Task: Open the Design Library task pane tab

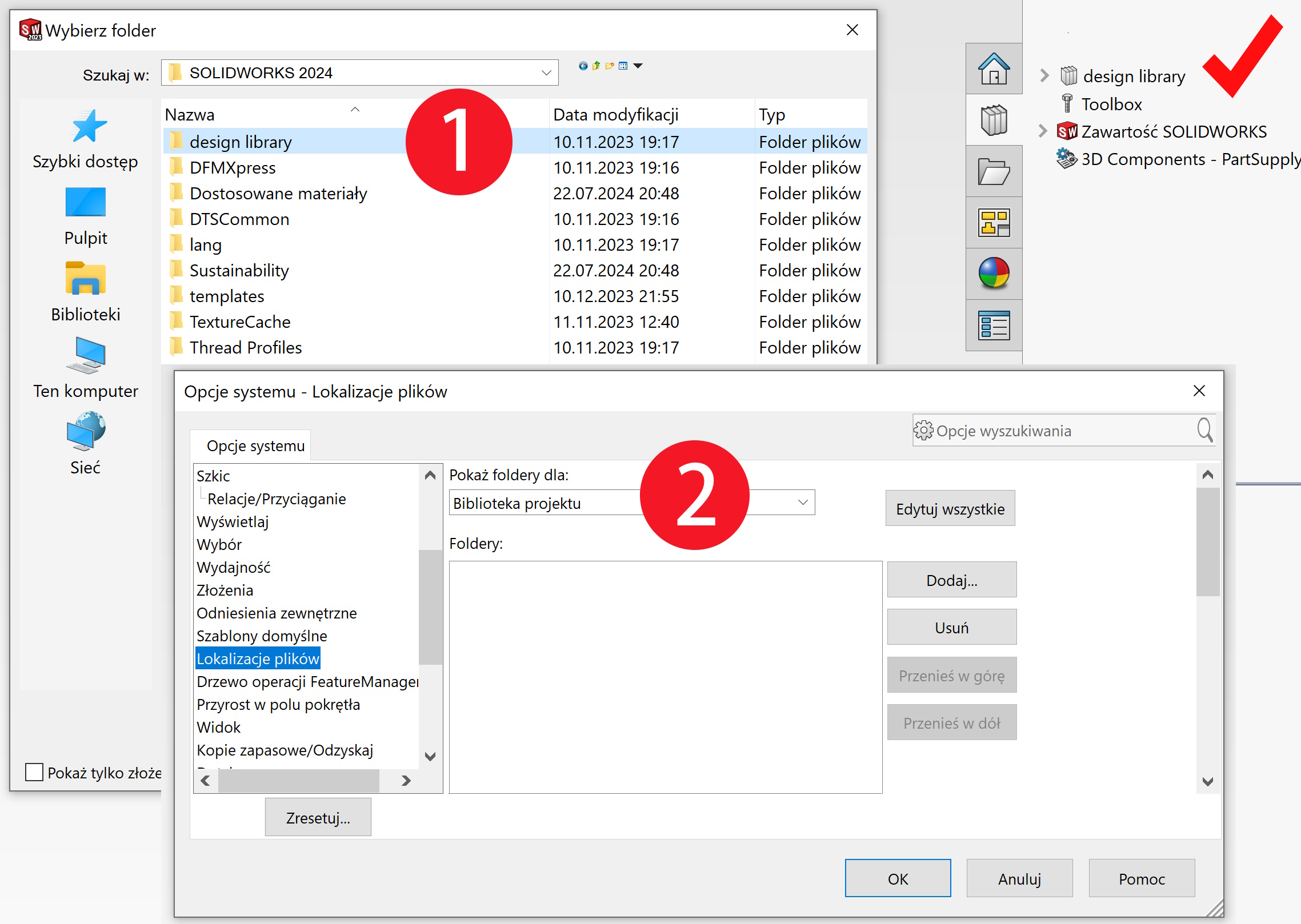Action: coord(994,120)
